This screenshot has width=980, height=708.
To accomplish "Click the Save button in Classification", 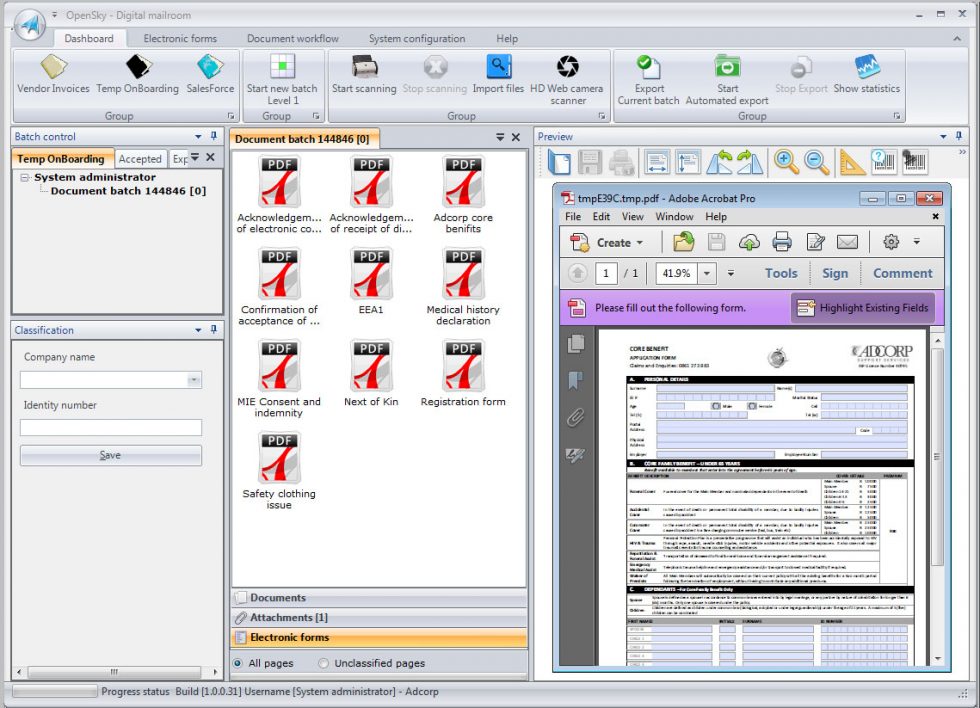I will (x=110, y=455).
